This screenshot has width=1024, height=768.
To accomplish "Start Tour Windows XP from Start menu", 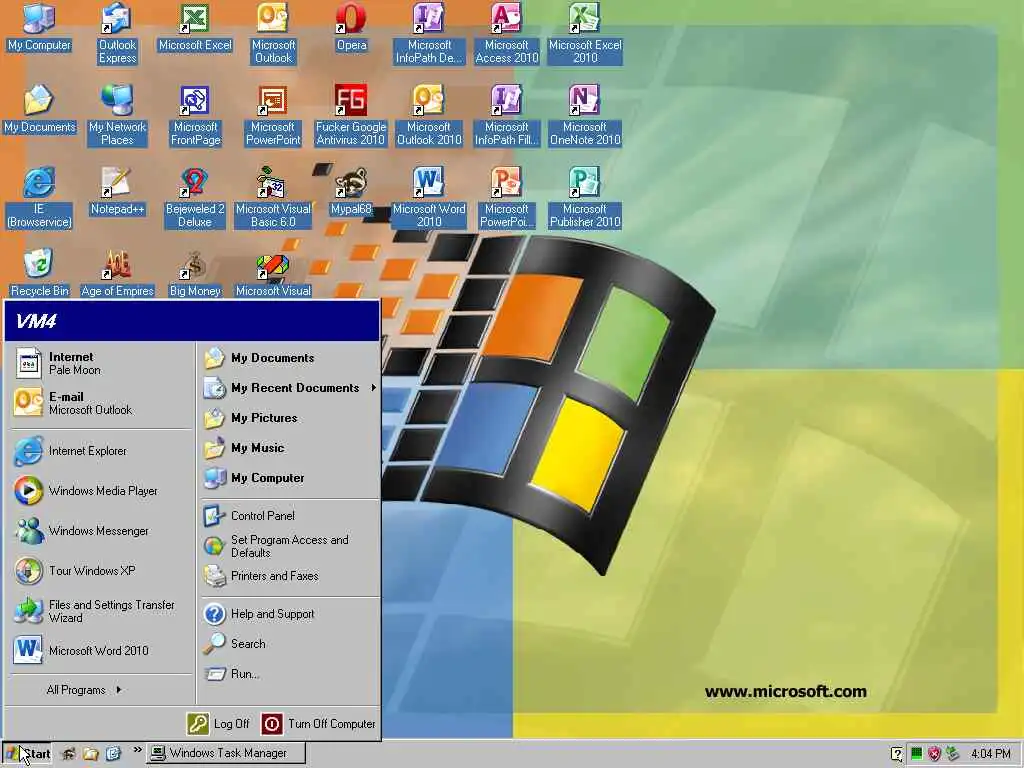I will tap(101, 571).
